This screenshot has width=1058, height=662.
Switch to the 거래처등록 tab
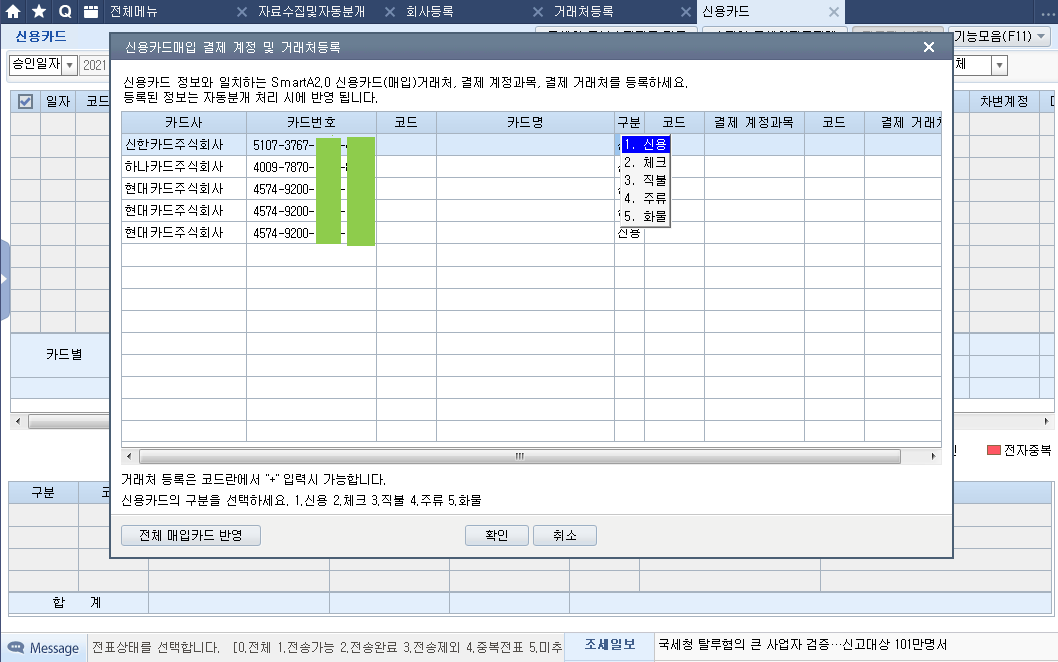pos(584,11)
